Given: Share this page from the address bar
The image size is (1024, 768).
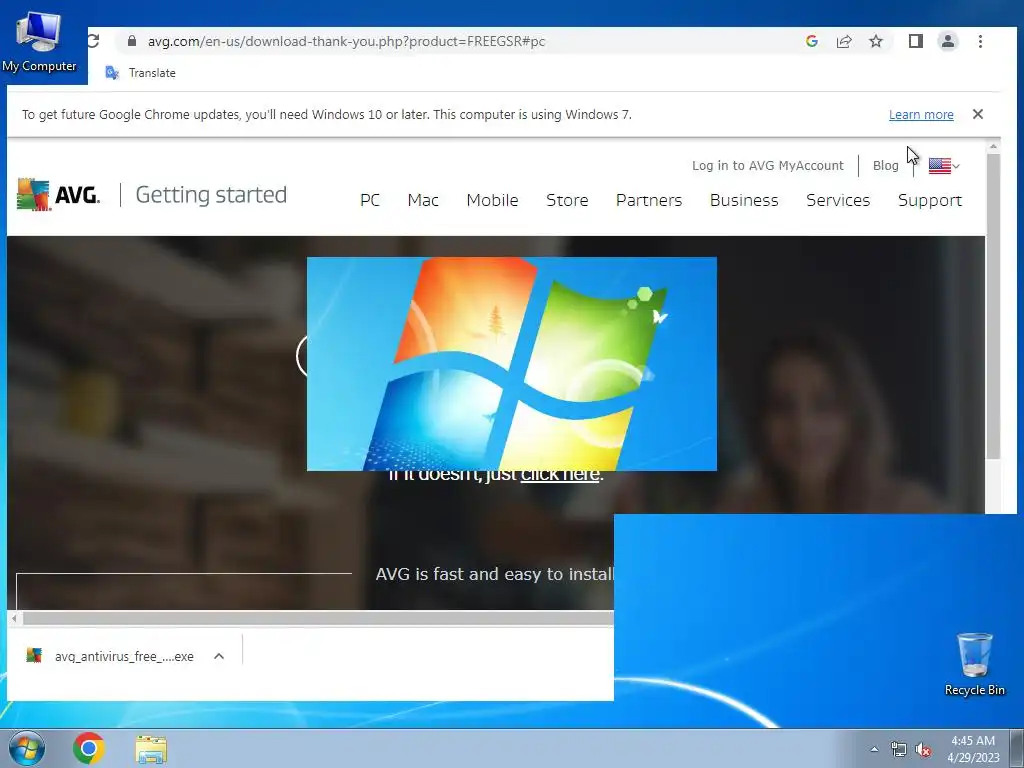Looking at the screenshot, I should pyautogui.click(x=844, y=42).
